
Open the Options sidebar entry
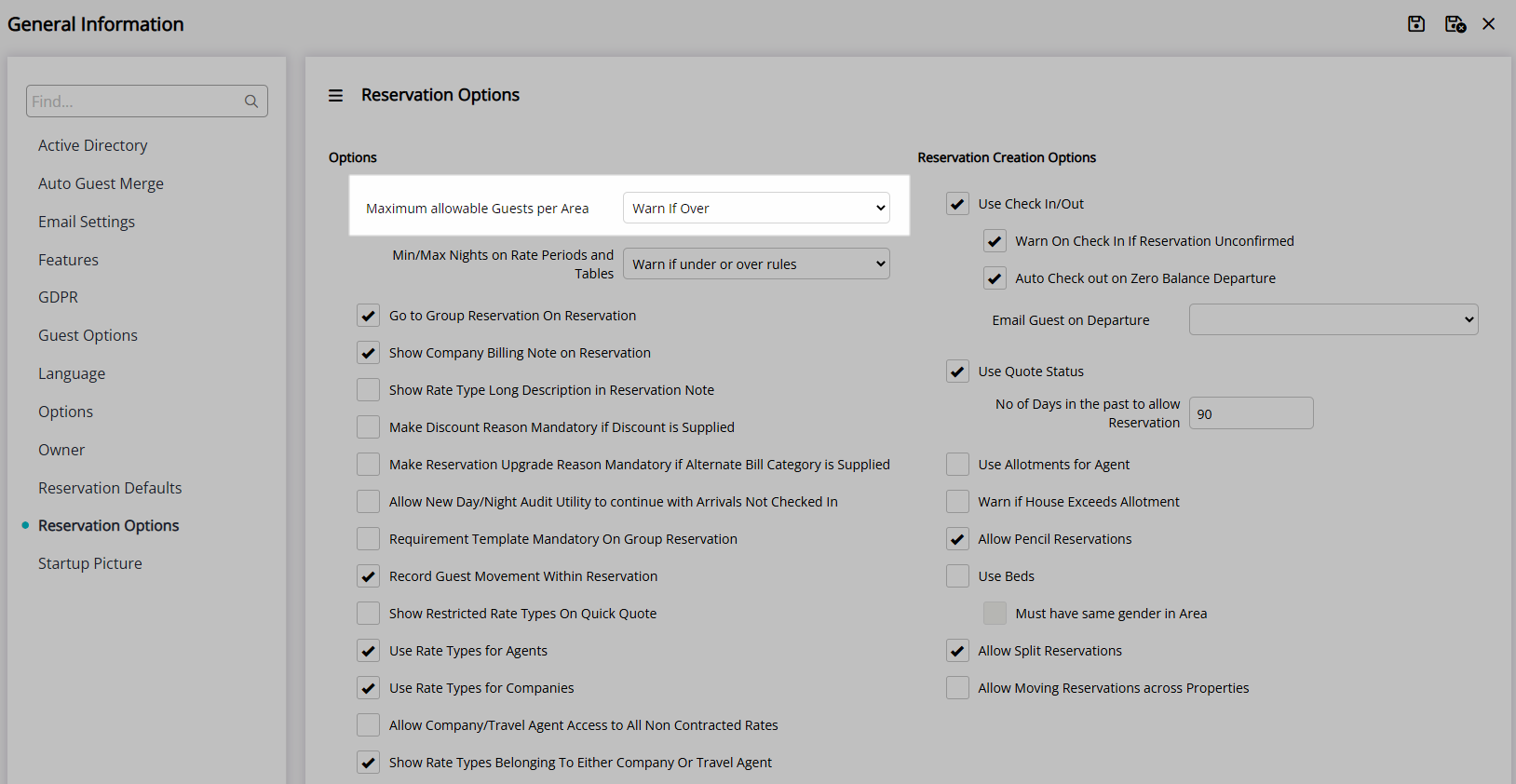click(x=65, y=412)
